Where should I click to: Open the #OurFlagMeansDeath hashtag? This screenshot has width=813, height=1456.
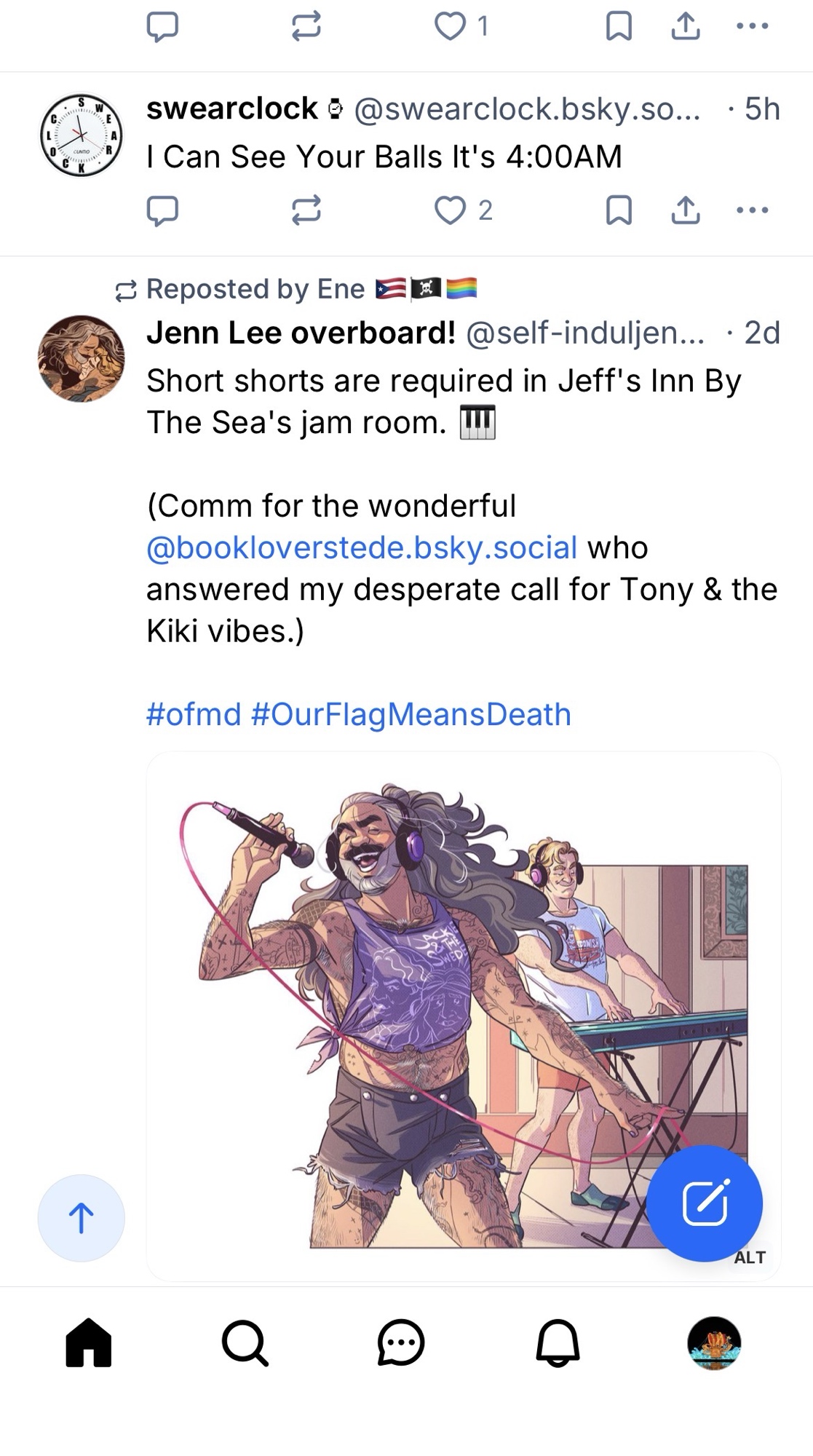[411, 714]
